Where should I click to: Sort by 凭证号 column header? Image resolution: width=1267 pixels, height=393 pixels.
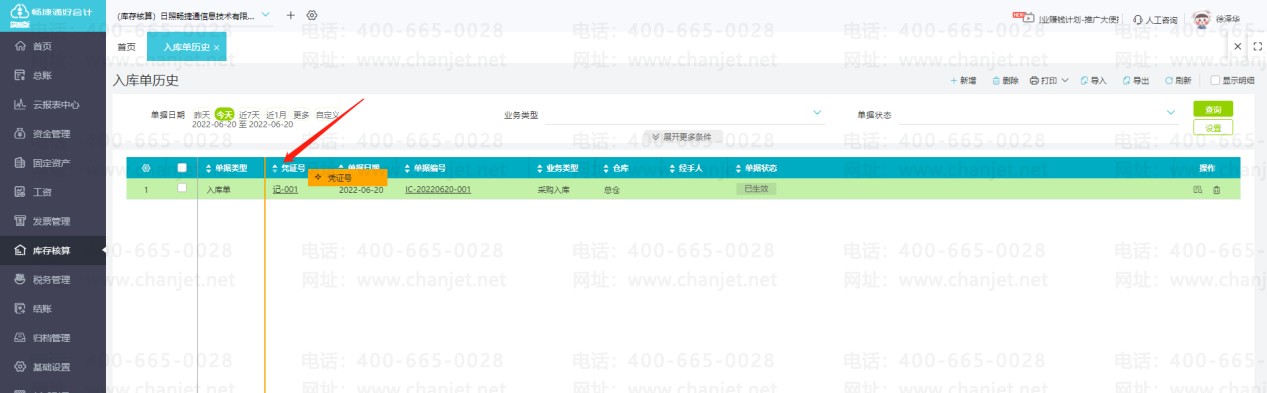[x=288, y=168]
